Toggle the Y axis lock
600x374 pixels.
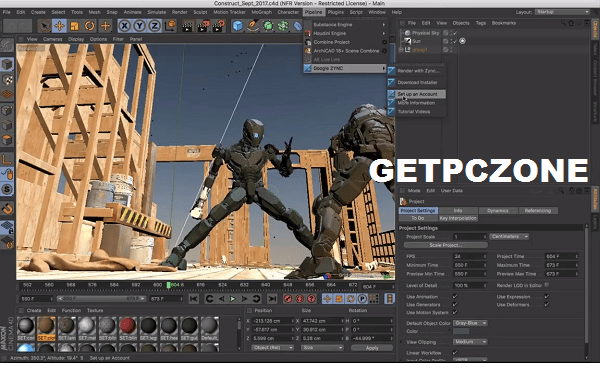pyautogui.click(x=139, y=26)
